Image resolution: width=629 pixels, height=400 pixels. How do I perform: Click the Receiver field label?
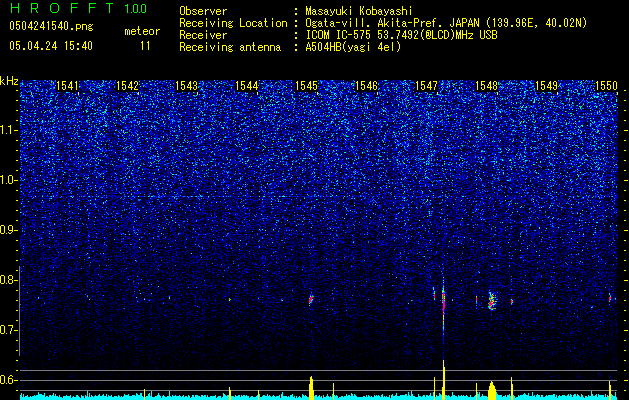pos(203,35)
